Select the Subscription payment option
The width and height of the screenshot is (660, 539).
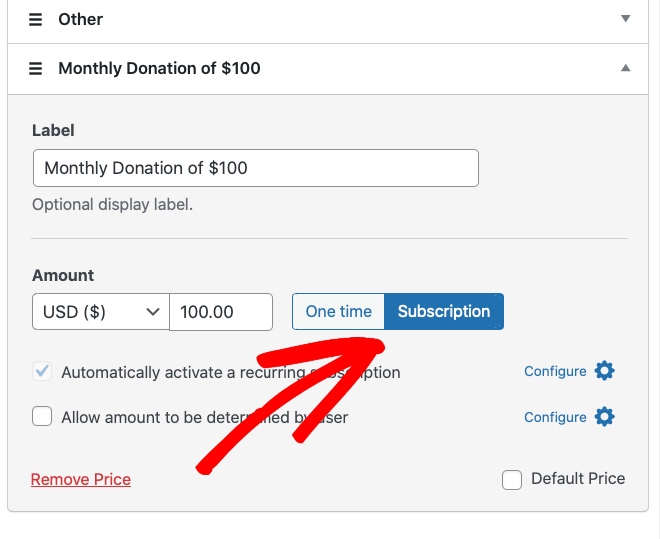point(444,312)
